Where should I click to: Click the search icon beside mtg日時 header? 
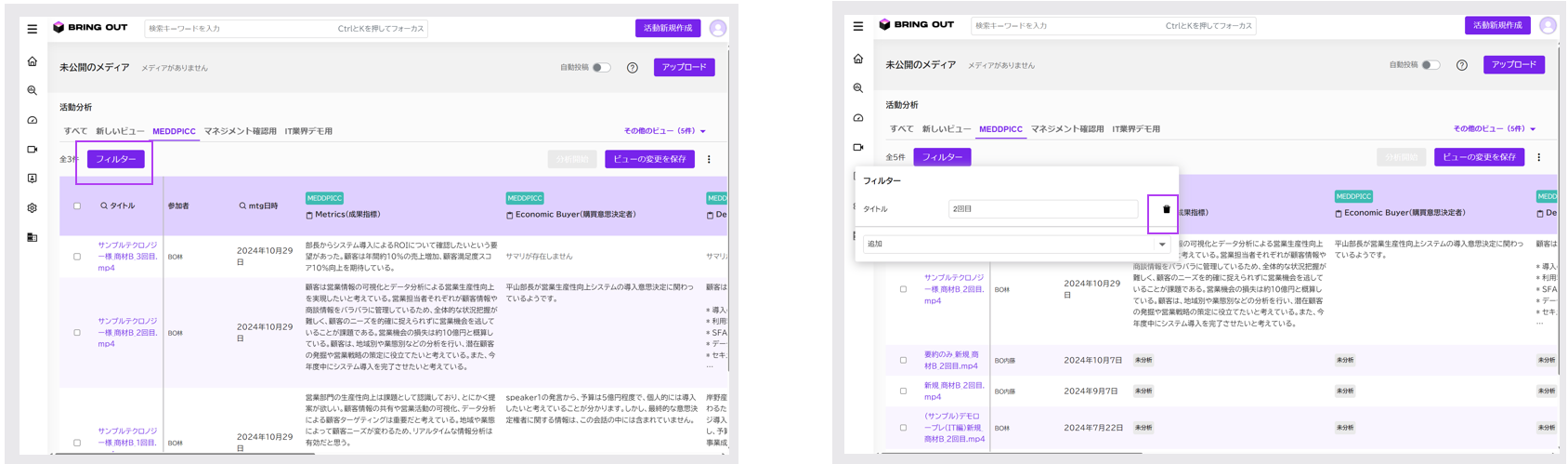[x=242, y=206]
